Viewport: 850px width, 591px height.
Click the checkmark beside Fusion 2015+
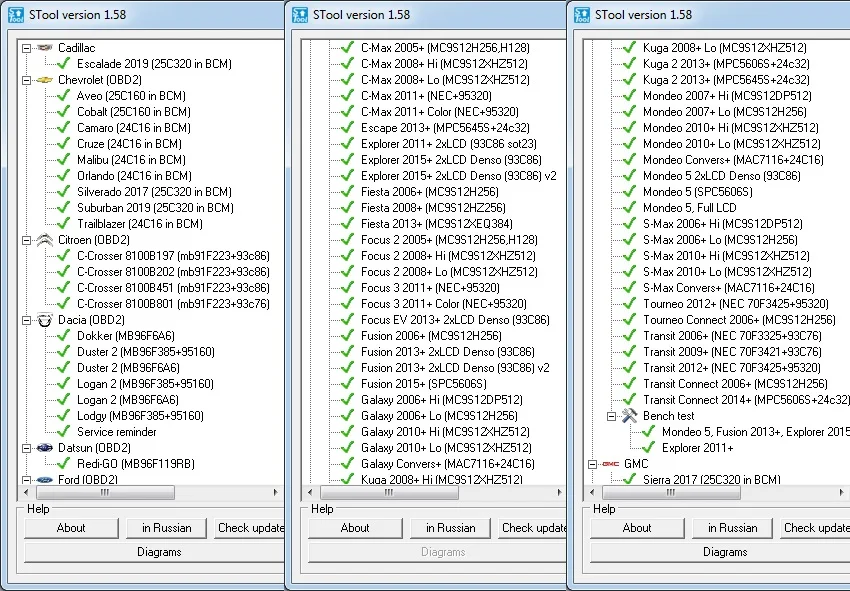tap(347, 384)
